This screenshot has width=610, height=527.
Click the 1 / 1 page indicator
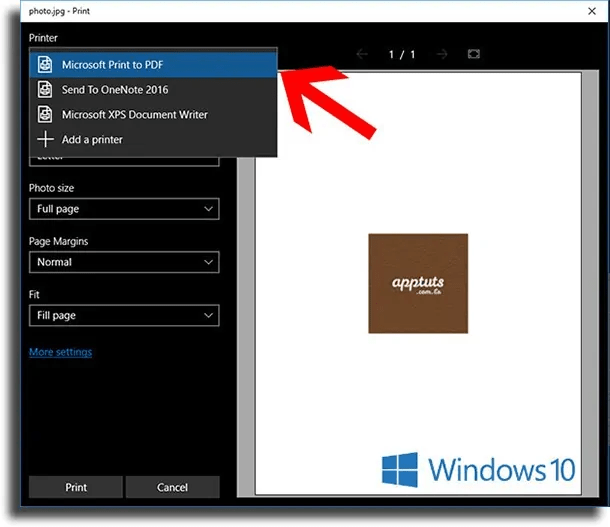coord(402,54)
